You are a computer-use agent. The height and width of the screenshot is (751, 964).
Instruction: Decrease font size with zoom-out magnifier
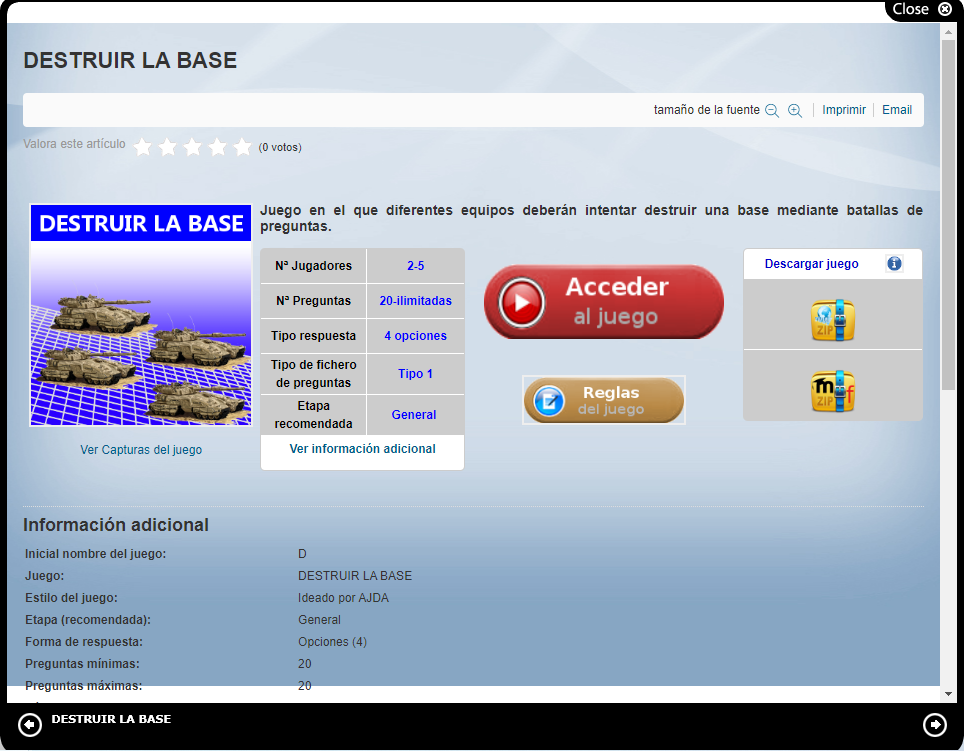[772, 111]
